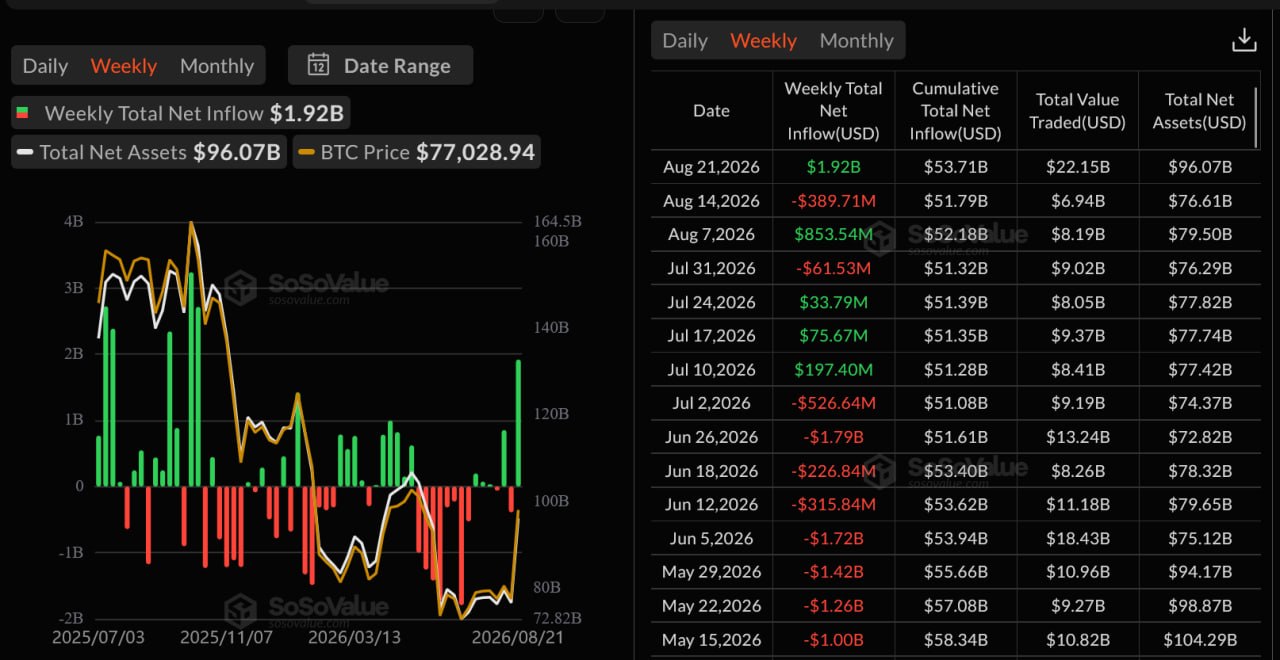Click the 2026/08/21 x-axis label
This screenshot has width=1280, height=660.
pyautogui.click(x=516, y=637)
